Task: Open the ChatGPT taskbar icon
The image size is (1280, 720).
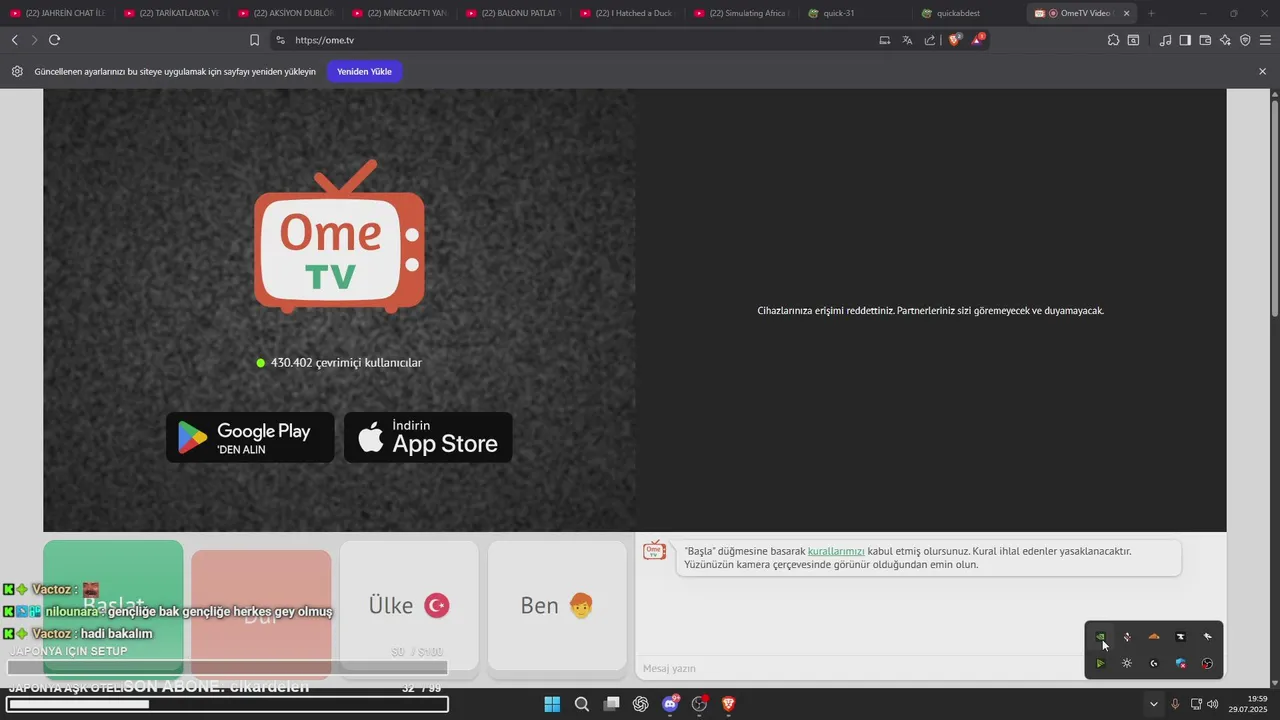Action: (x=641, y=704)
